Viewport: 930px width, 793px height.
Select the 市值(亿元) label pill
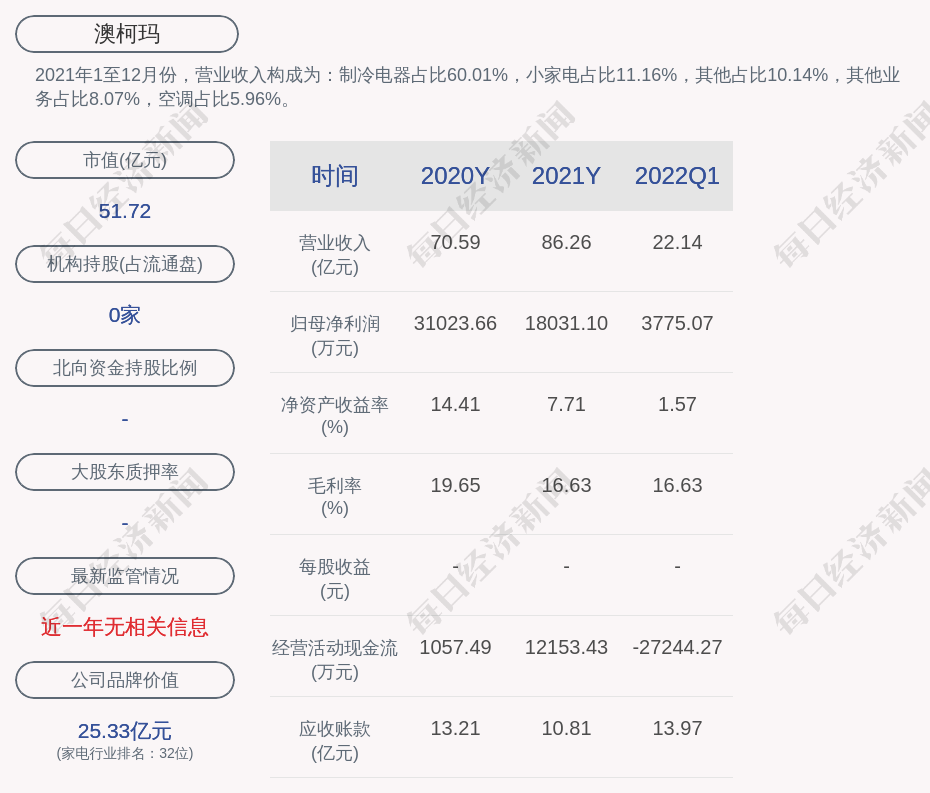point(125,160)
